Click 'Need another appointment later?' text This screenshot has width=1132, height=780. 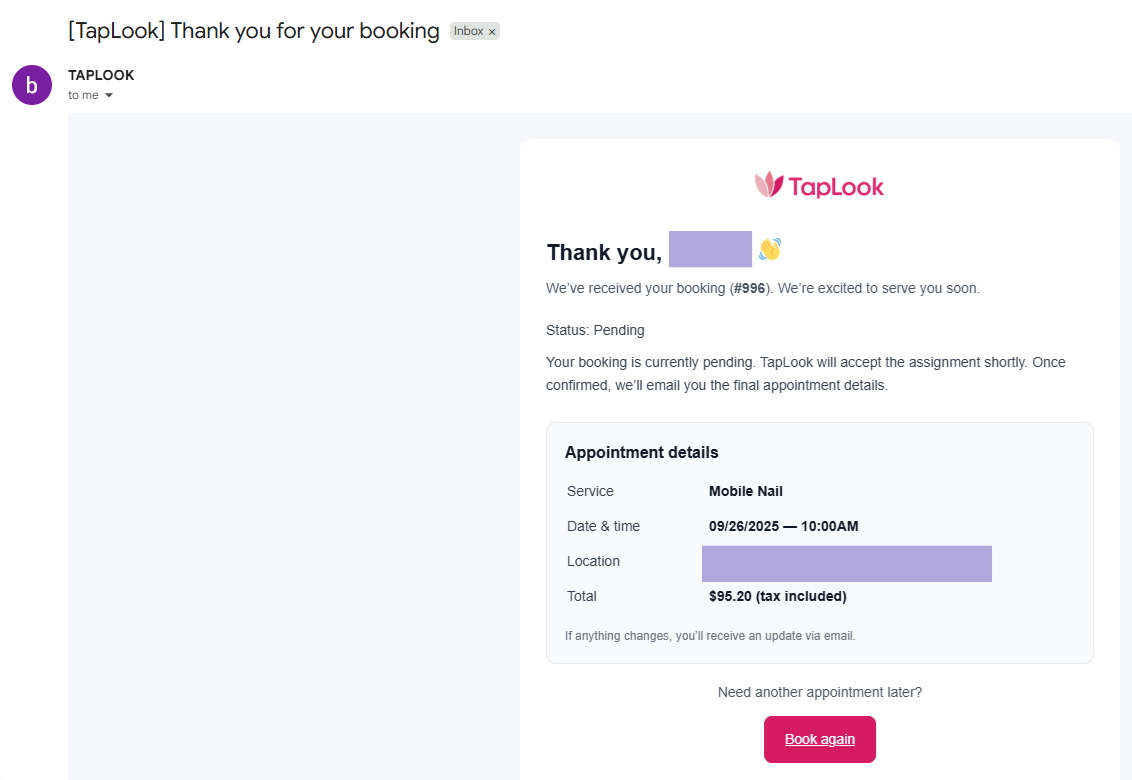(x=819, y=691)
